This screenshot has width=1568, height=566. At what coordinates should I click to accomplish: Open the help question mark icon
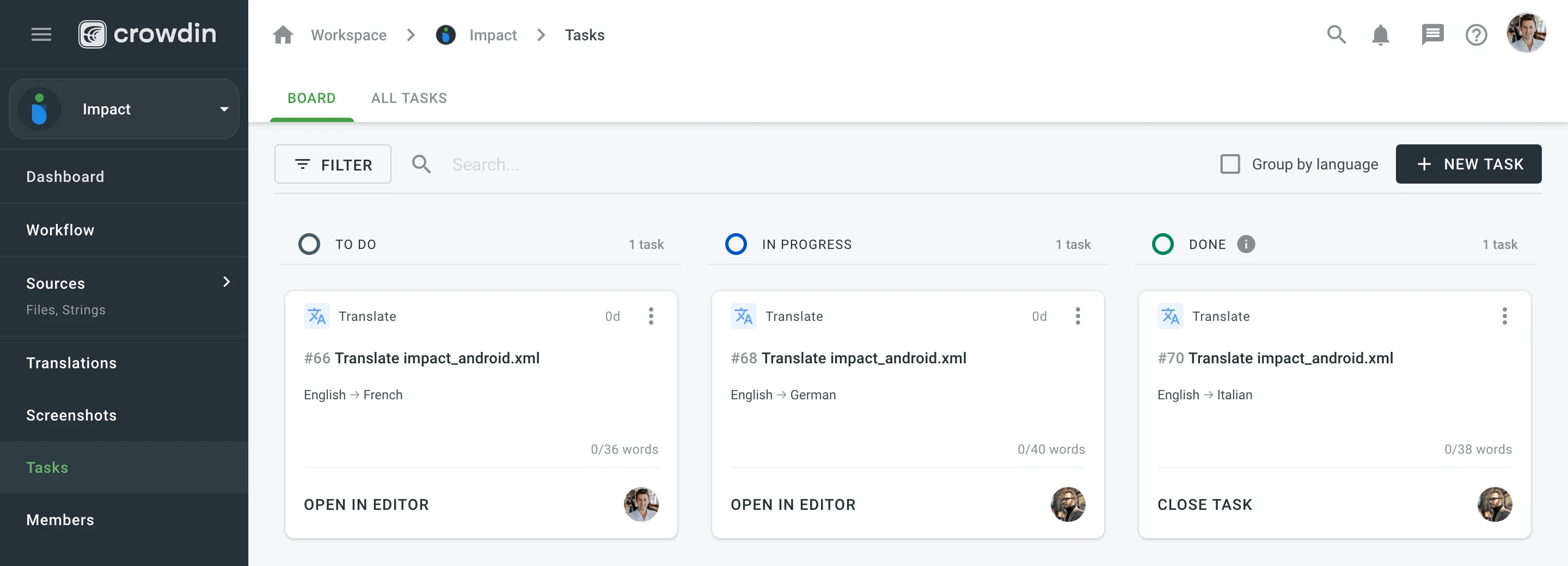tap(1476, 35)
